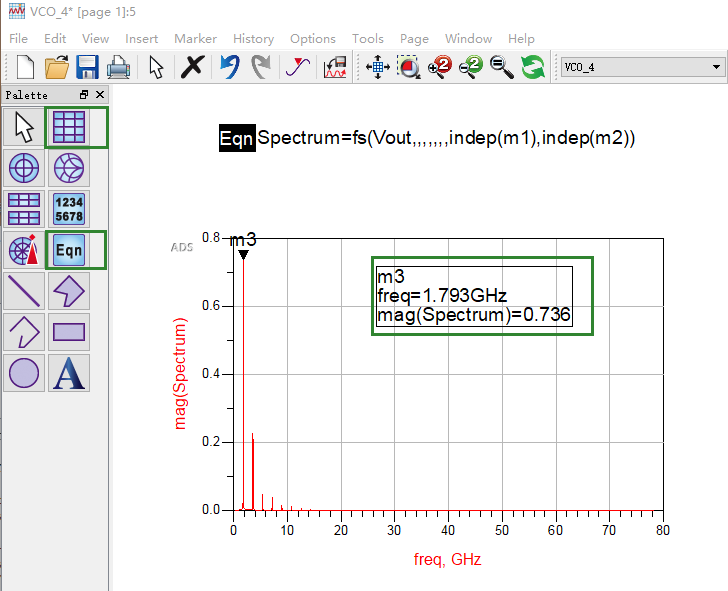
Task: Insert a List 1234 5678 palette item
Action: point(69,209)
